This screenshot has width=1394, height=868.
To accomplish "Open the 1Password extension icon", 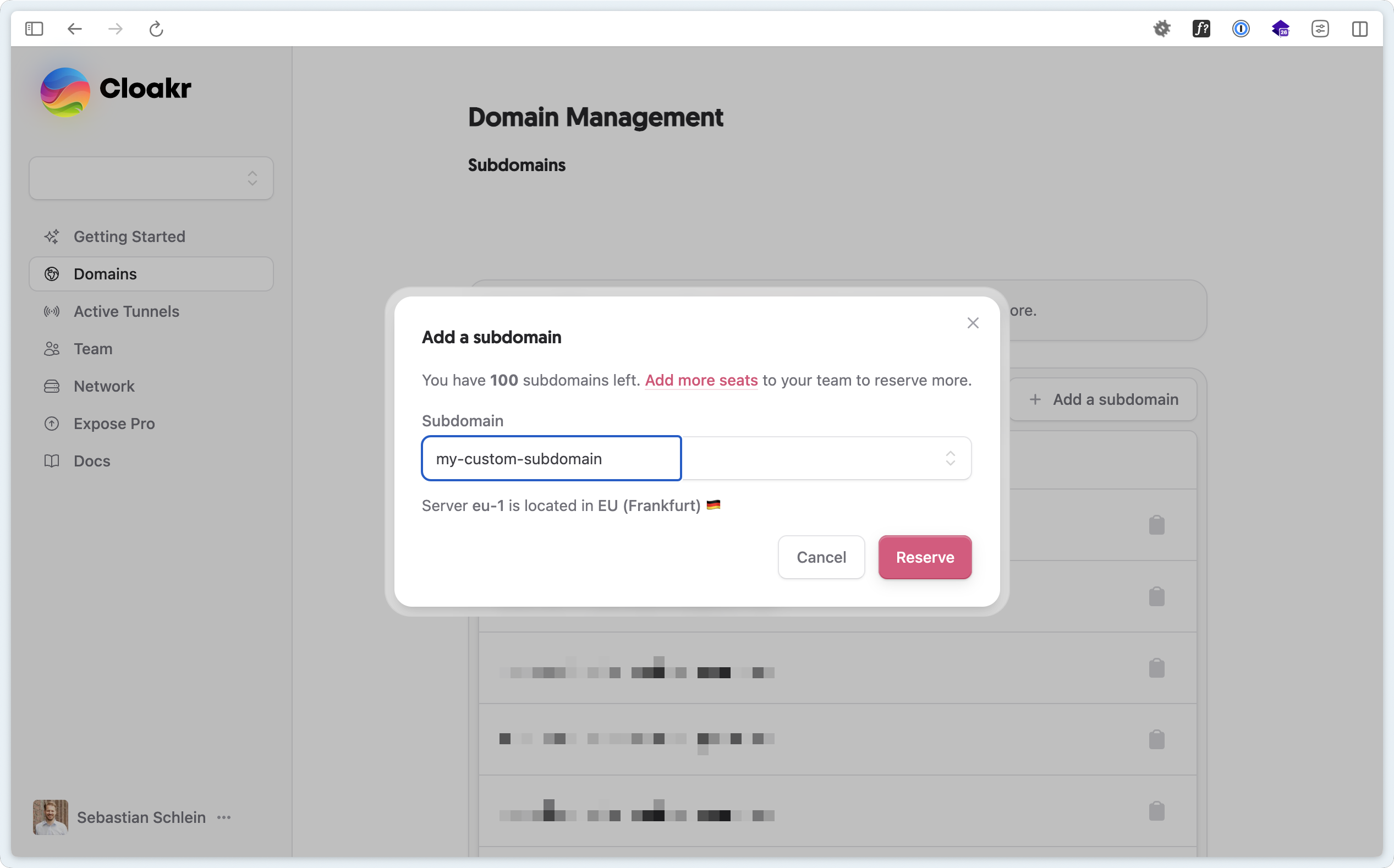I will tap(1241, 29).
